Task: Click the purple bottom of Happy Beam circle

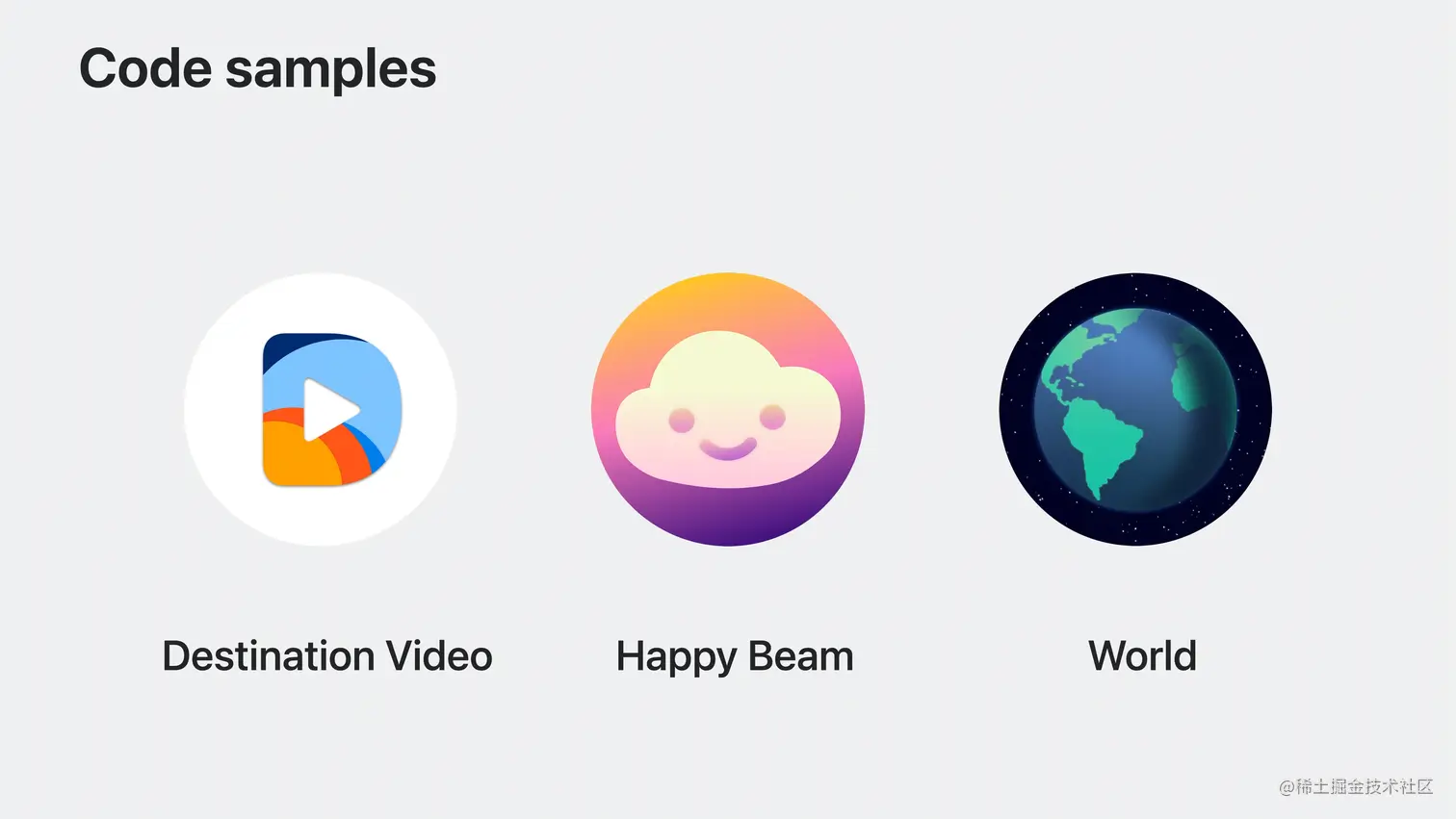Action: coord(728,520)
